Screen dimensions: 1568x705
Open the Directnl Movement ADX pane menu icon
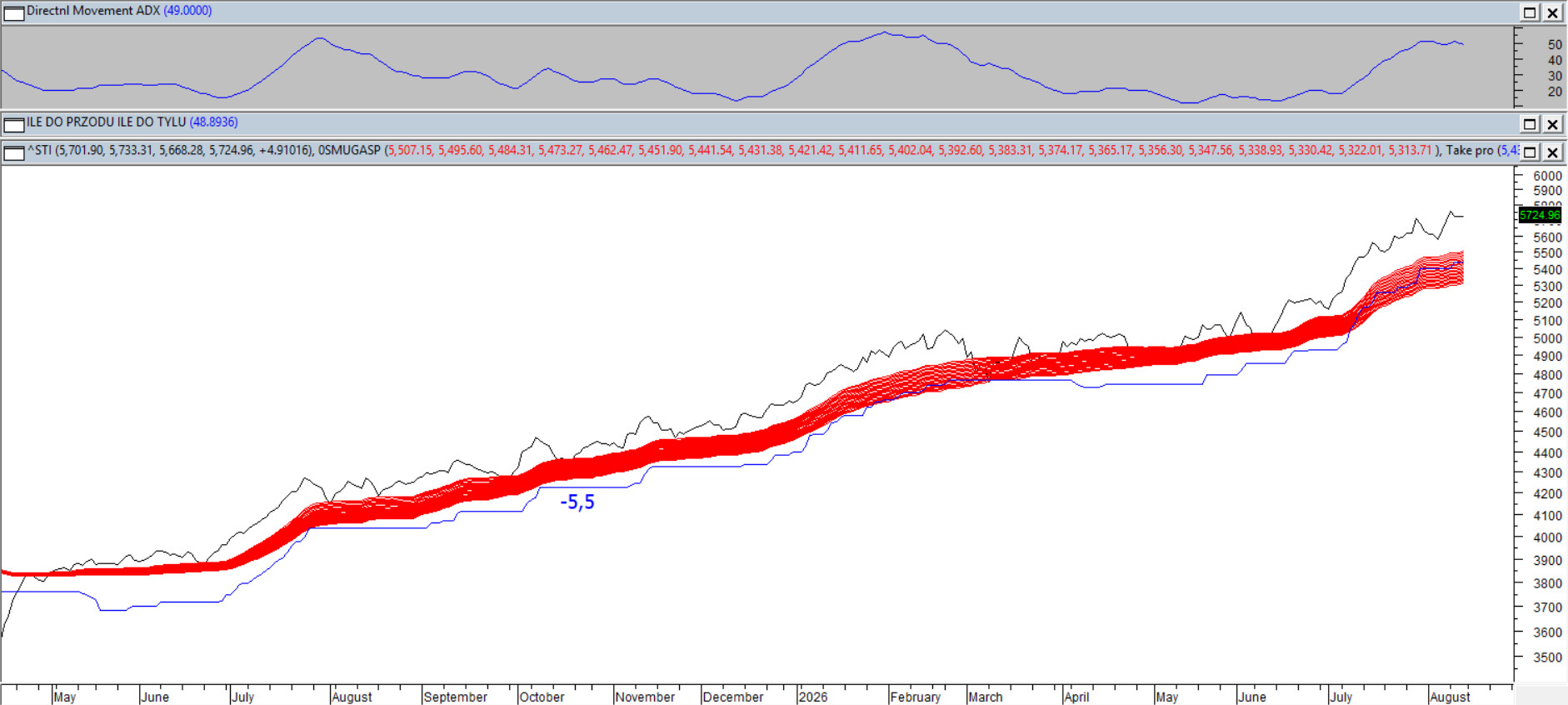[x=14, y=12]
